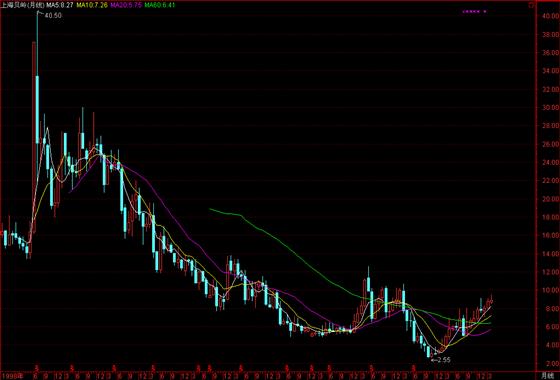Click the 10.00 price axis label
Viewport: 560px width, 380px height.
(550, 290)
